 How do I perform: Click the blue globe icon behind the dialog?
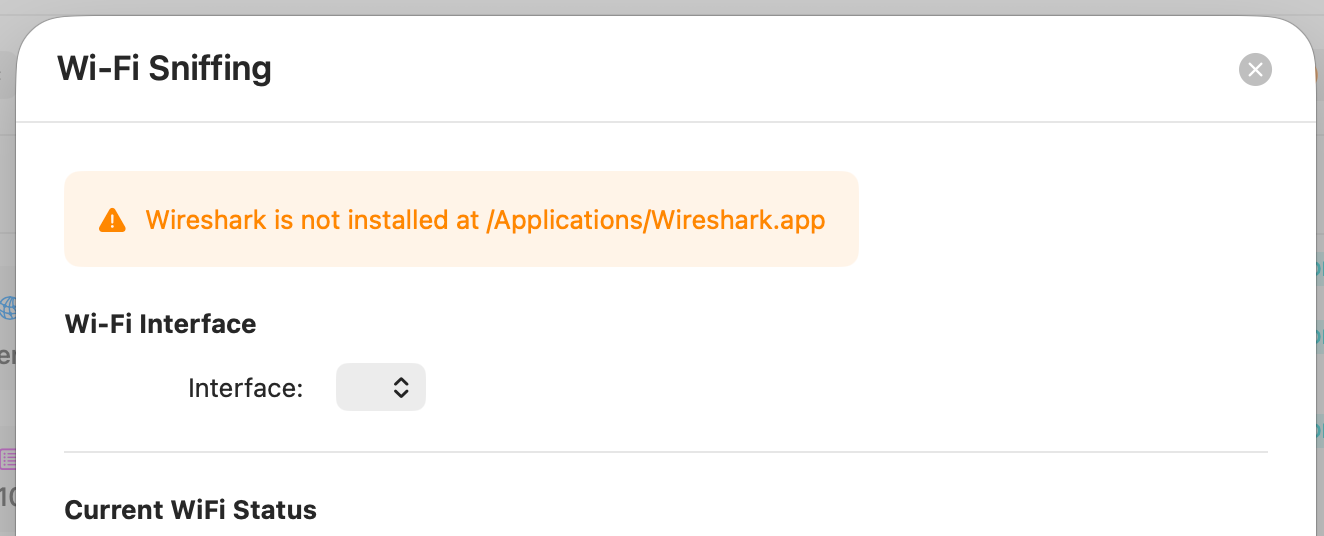[8, 307]
